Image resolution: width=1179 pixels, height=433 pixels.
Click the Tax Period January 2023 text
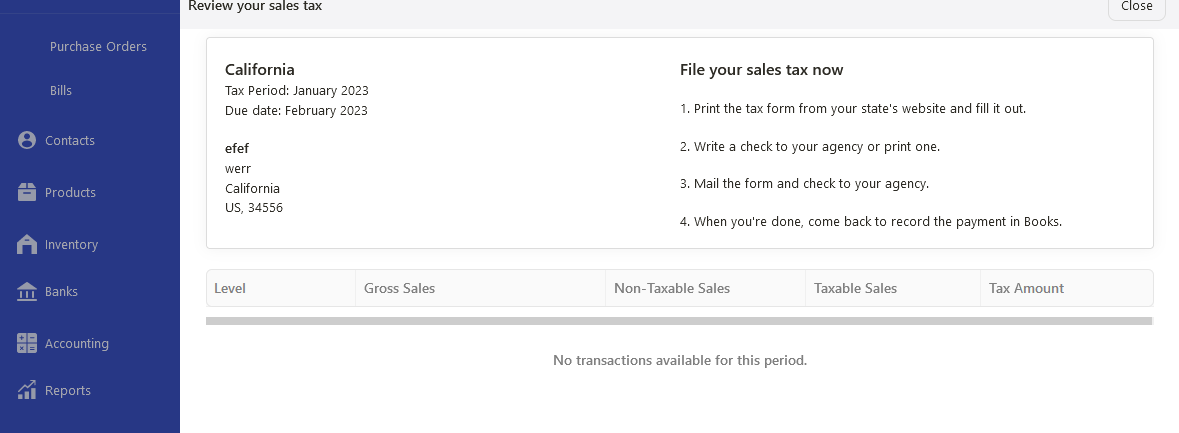point(296,91)
